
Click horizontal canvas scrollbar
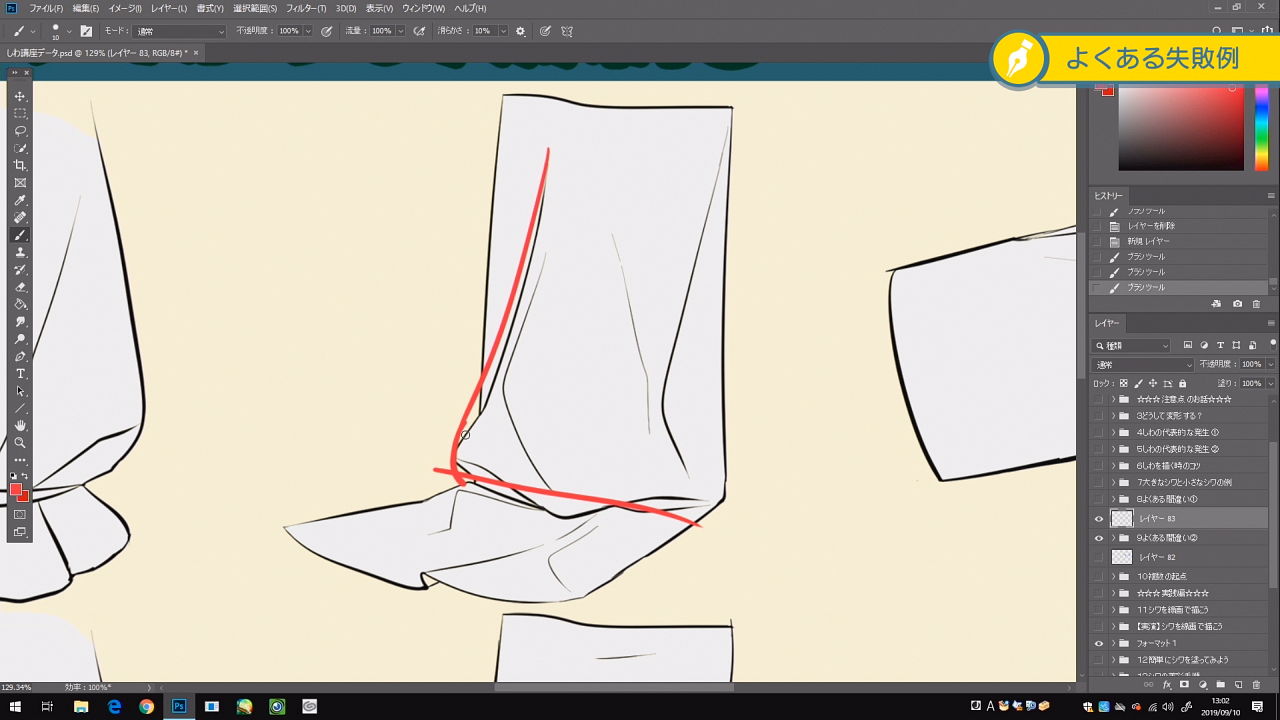pos(614,687)
